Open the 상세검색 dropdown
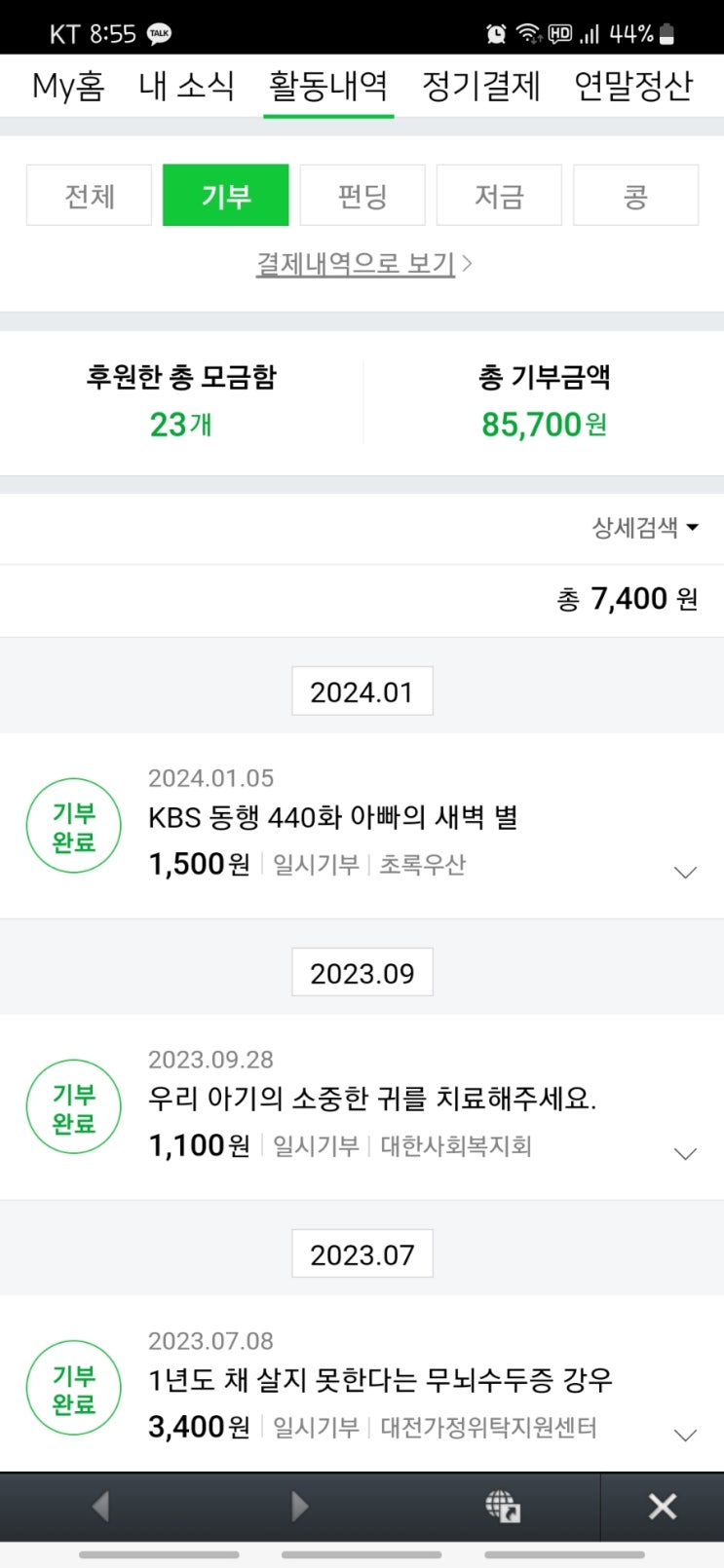Viewport: 724px width, 1568px height. pos(645,528)
